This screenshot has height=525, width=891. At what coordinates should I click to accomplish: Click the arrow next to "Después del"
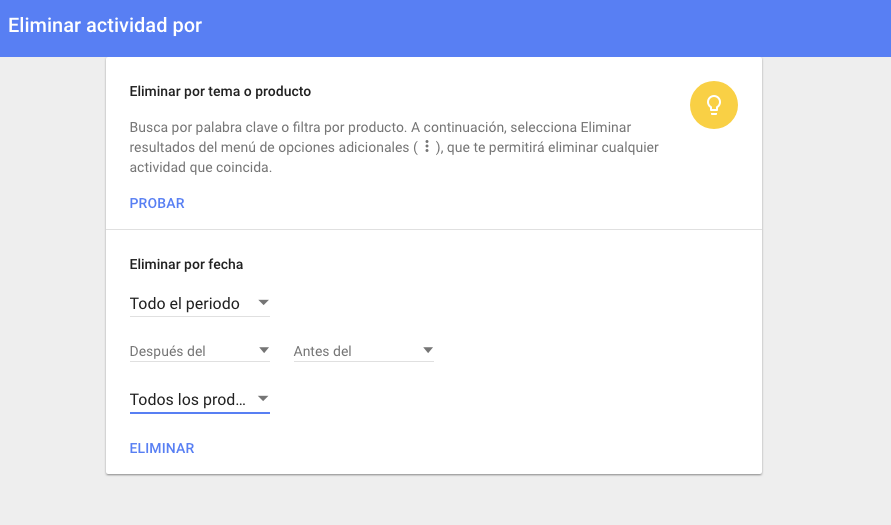[x=264, y=350]
